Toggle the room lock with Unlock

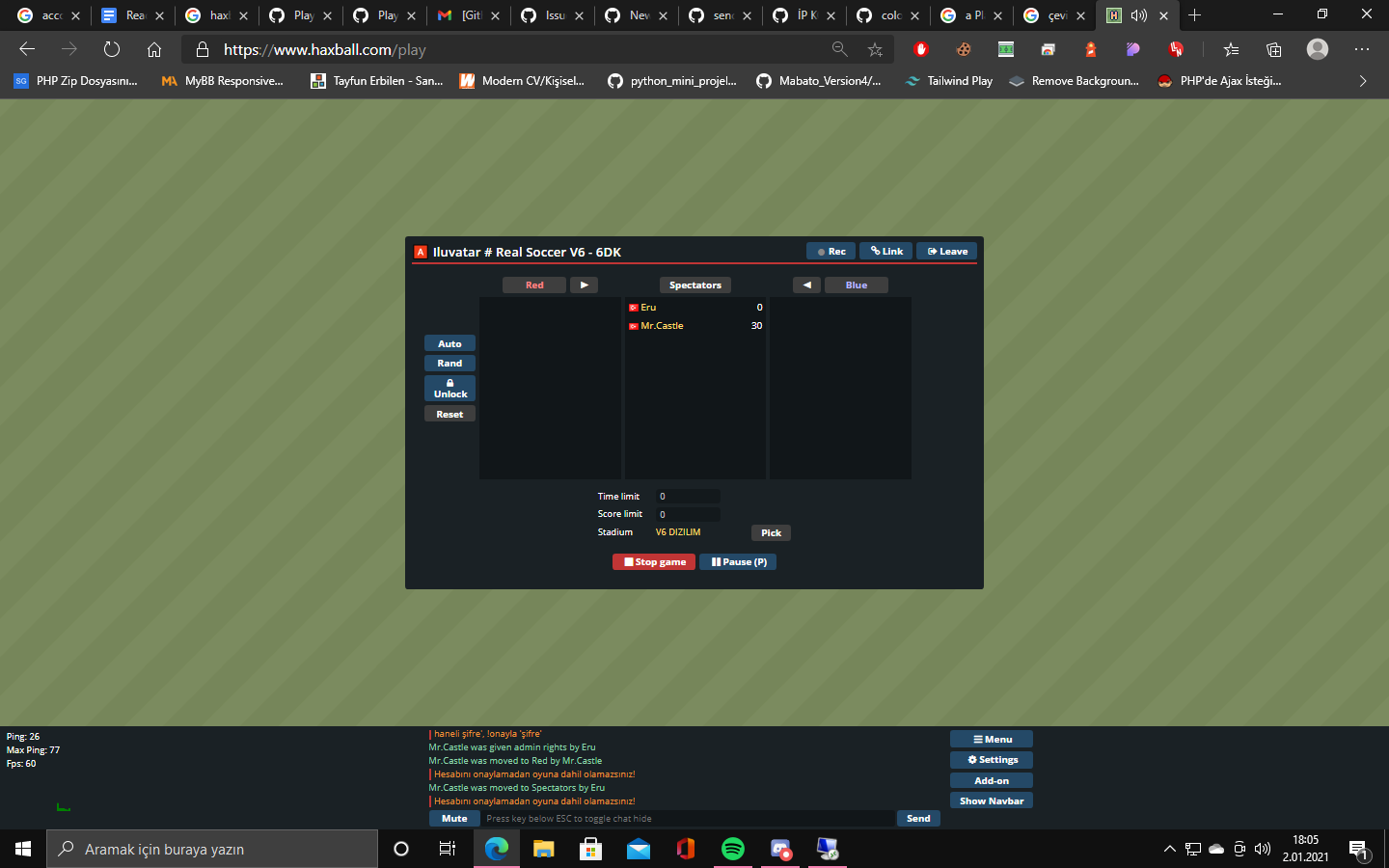[449, 389]
